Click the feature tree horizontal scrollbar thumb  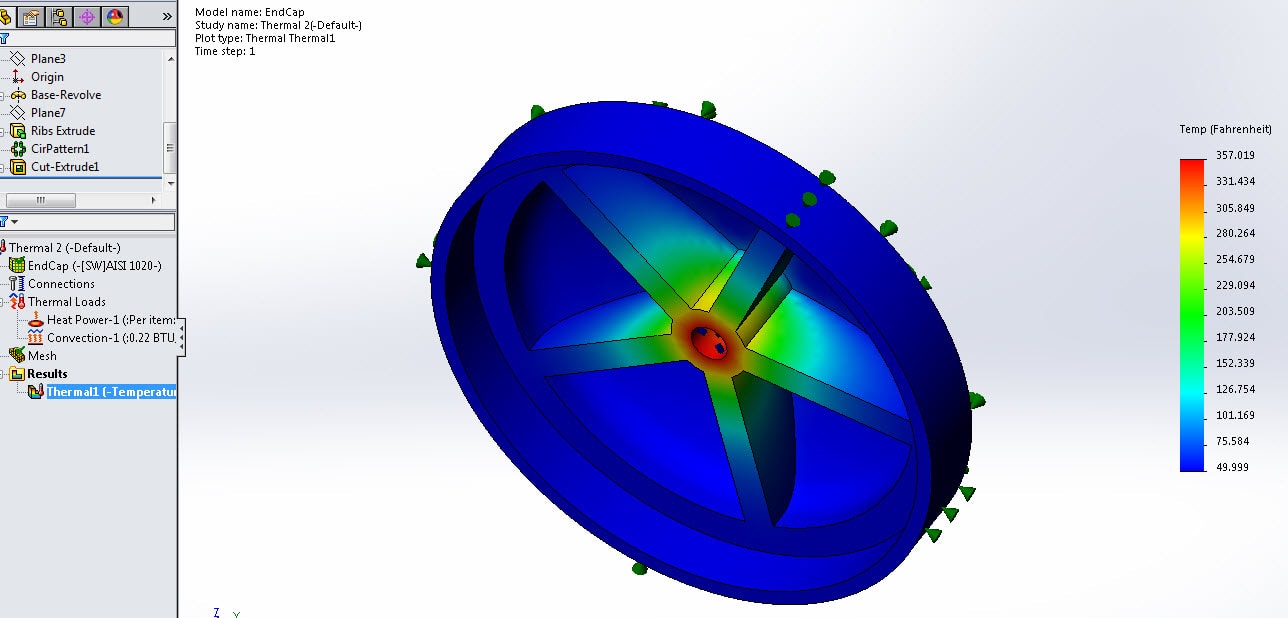click(x=41, y=200)
